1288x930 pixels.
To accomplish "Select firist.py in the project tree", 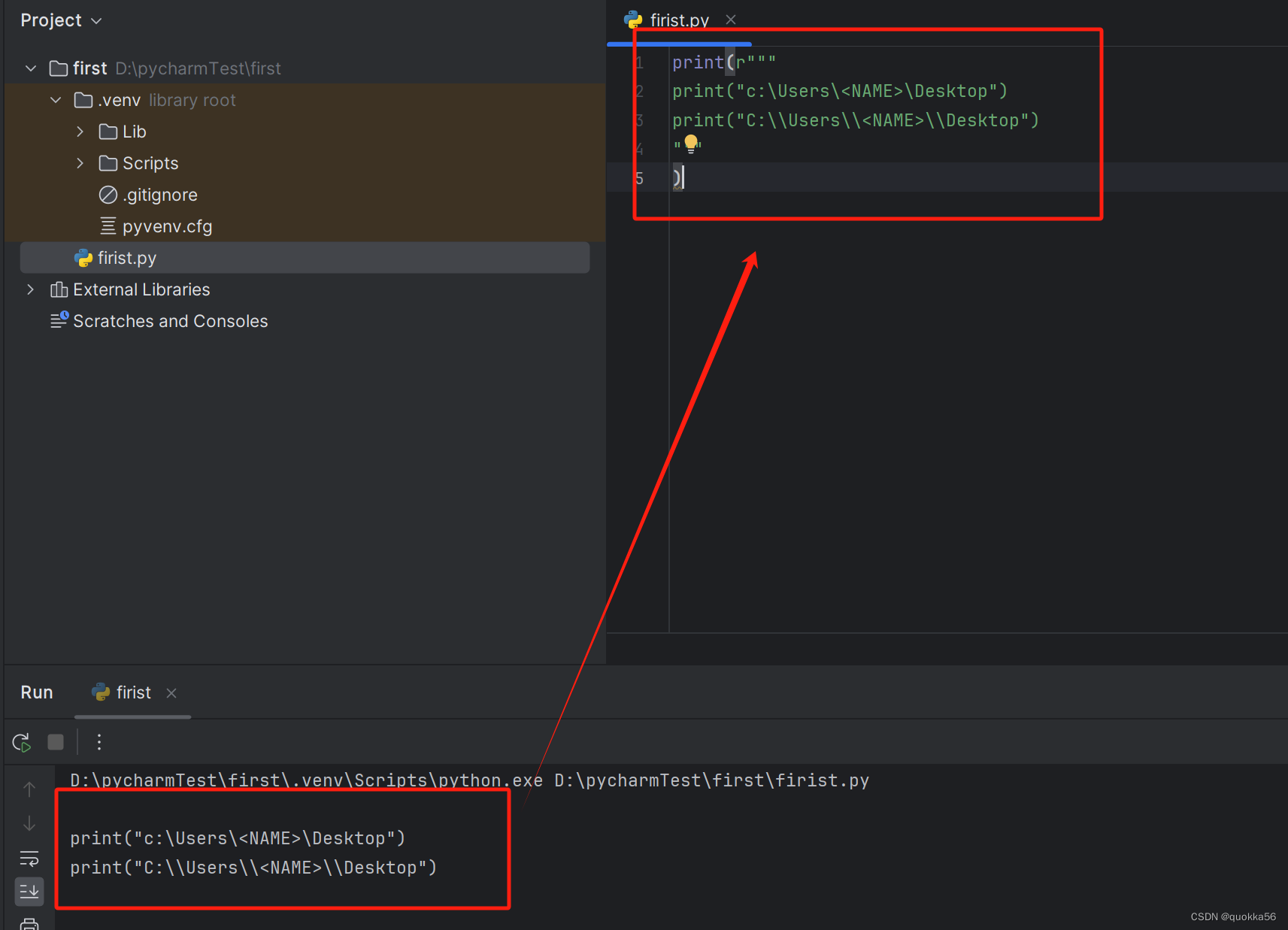I will [x=305, y=258].
